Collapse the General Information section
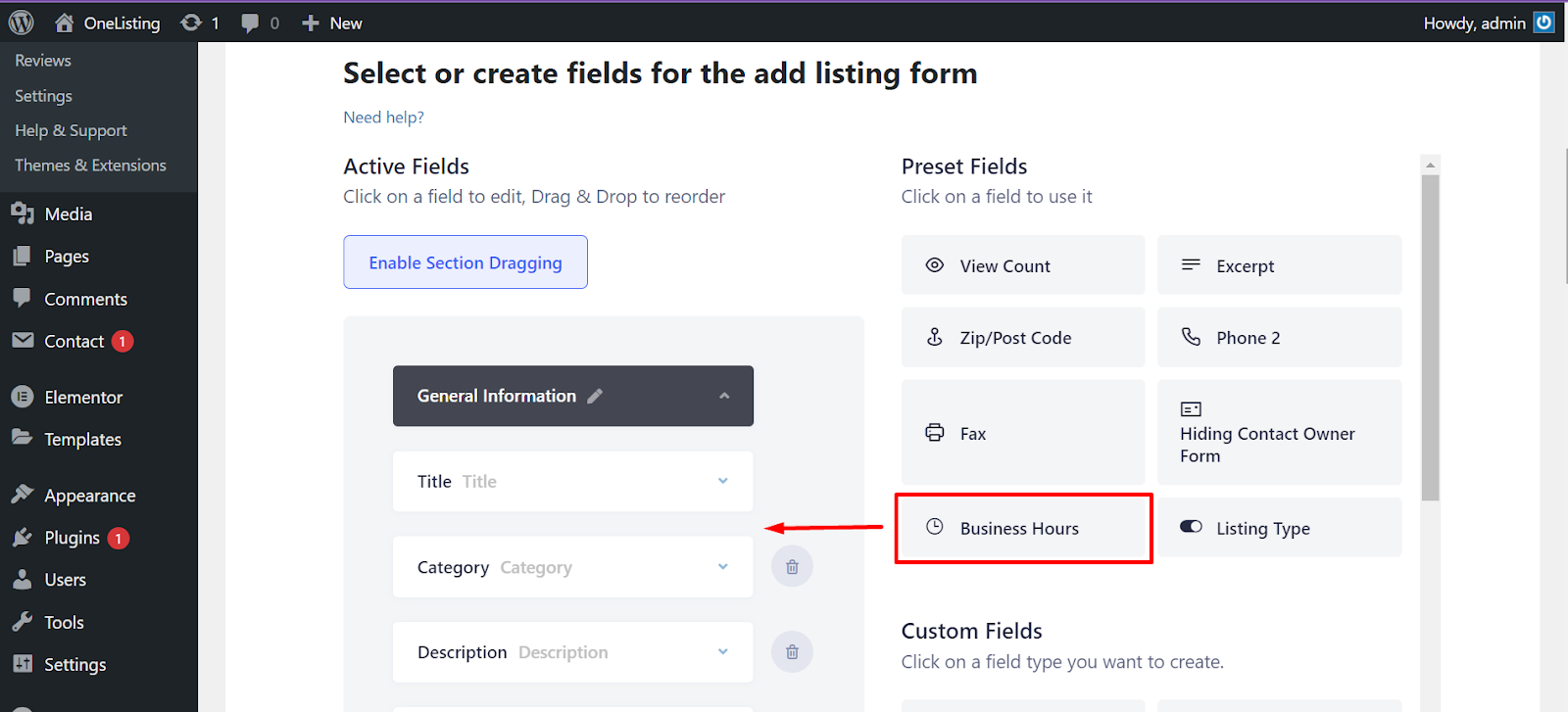This screenshot has height=712, width=1568. tap(724, 396)
